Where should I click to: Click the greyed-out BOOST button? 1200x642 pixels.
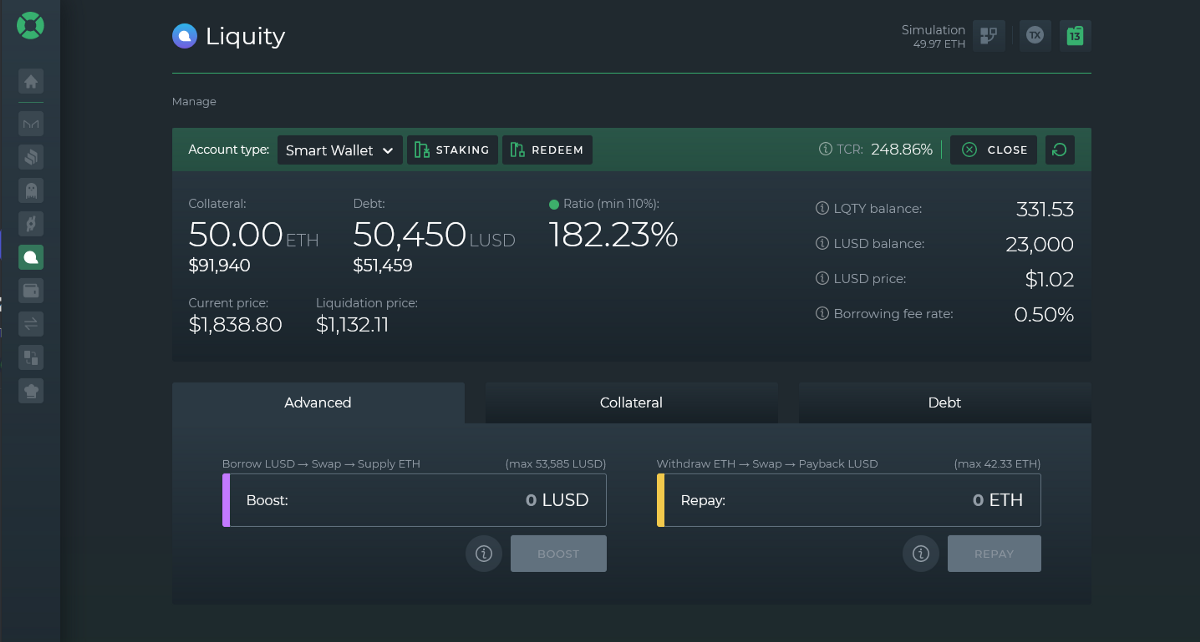559,554
